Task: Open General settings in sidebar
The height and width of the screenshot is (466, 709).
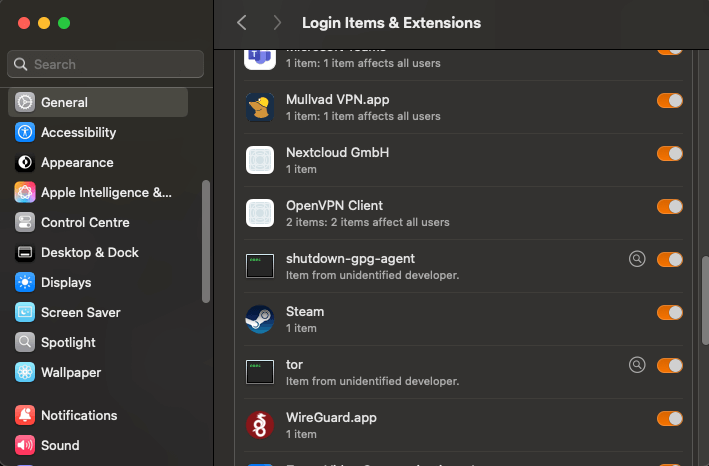Action: tap(98, 102)
